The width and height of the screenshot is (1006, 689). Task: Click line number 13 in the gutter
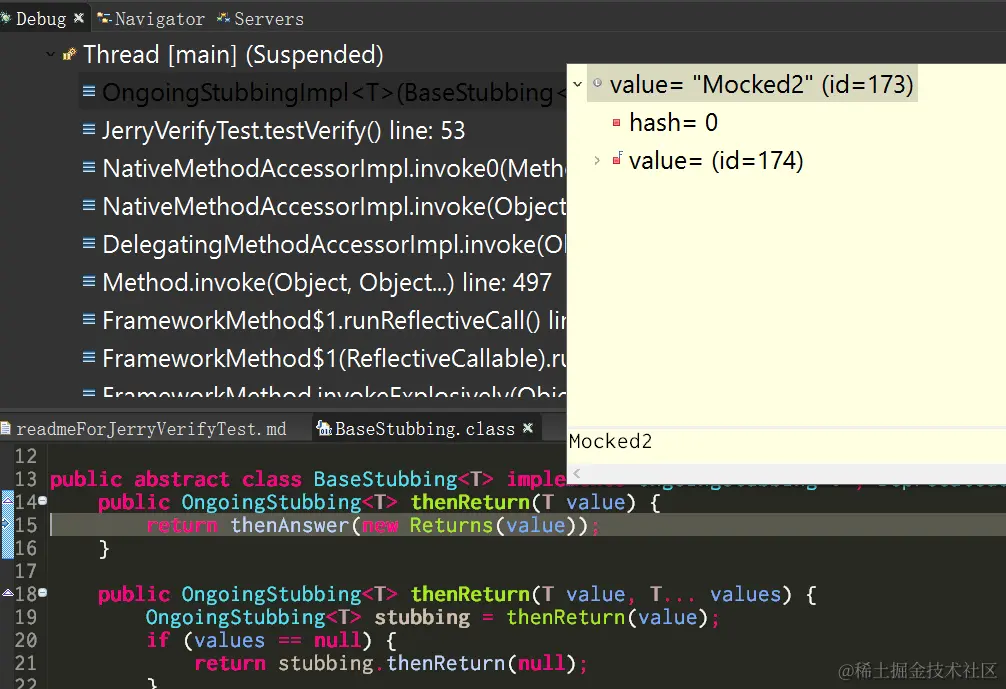26,479
